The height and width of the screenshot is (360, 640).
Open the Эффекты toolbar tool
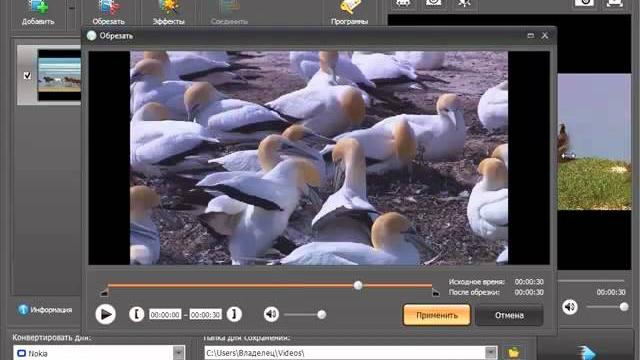tap(169, 12)
